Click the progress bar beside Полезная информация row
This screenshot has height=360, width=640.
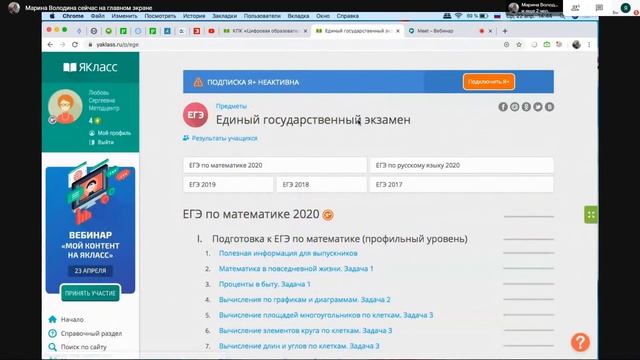[529, 253]
